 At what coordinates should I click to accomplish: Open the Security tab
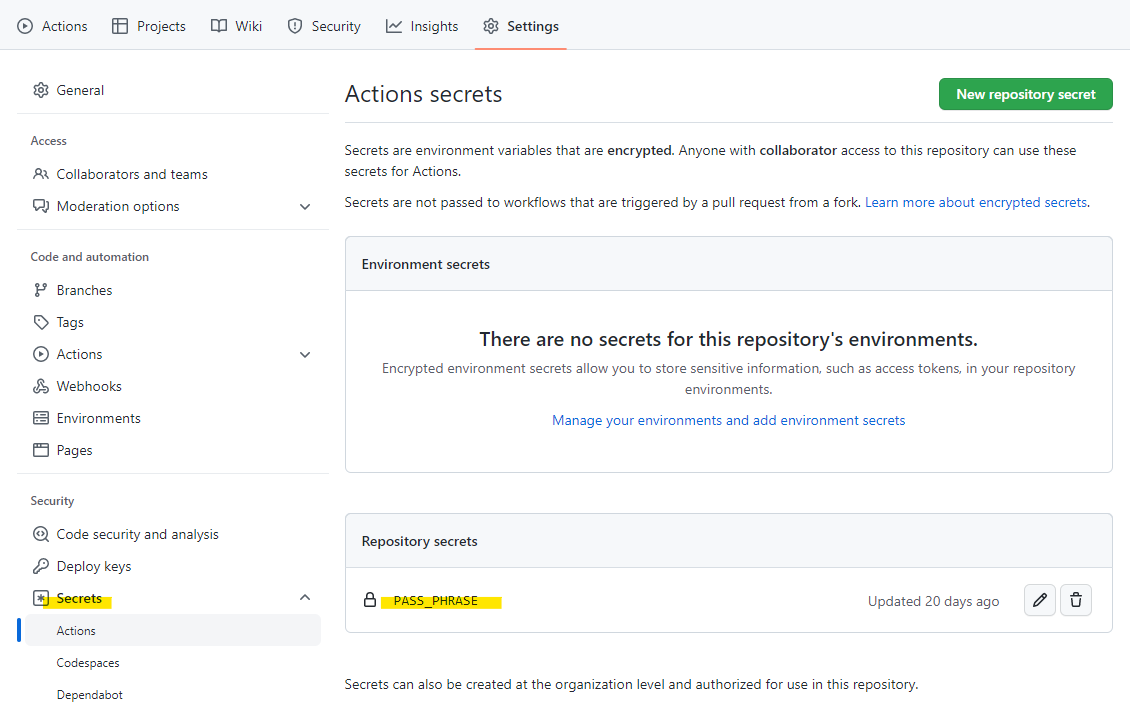[x=323, y=26]
